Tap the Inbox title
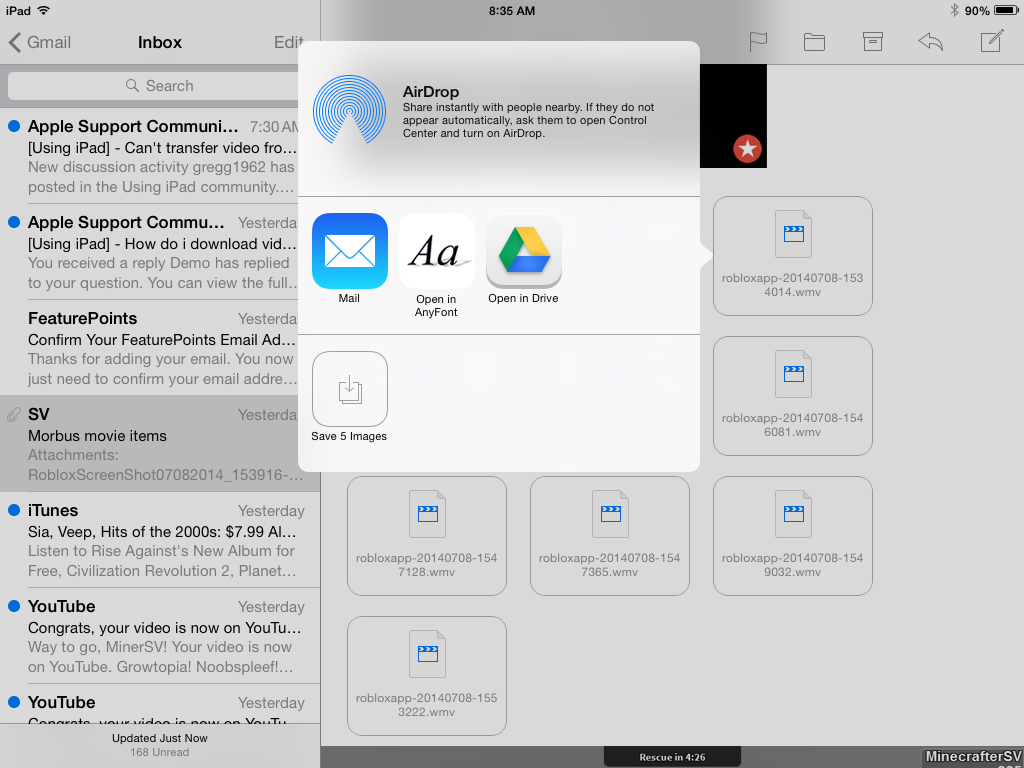Image resolution: width=1024 pixels, height=768 pixels. pos(160,42)
